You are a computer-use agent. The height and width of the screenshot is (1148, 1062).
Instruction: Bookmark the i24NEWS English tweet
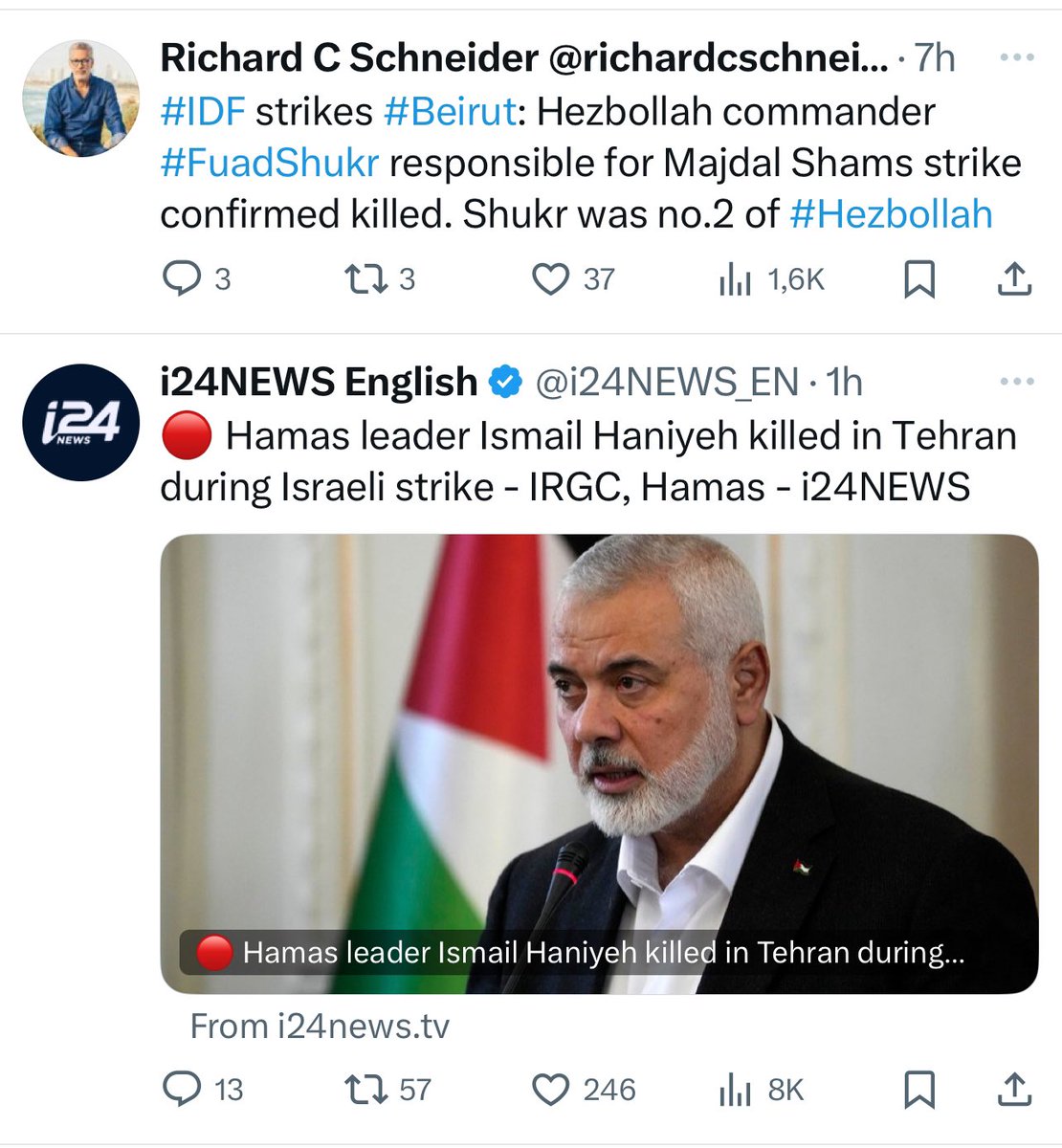pos(919,1089)
